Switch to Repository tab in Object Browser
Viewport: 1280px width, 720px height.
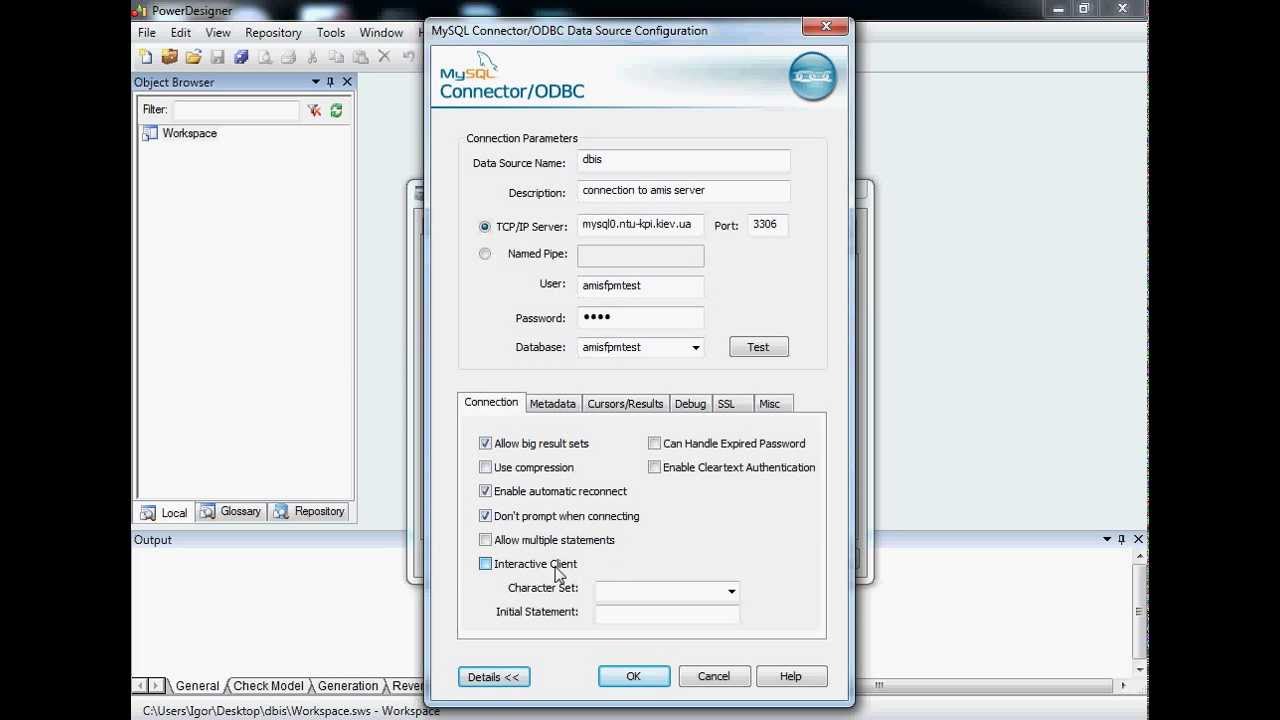309,511
